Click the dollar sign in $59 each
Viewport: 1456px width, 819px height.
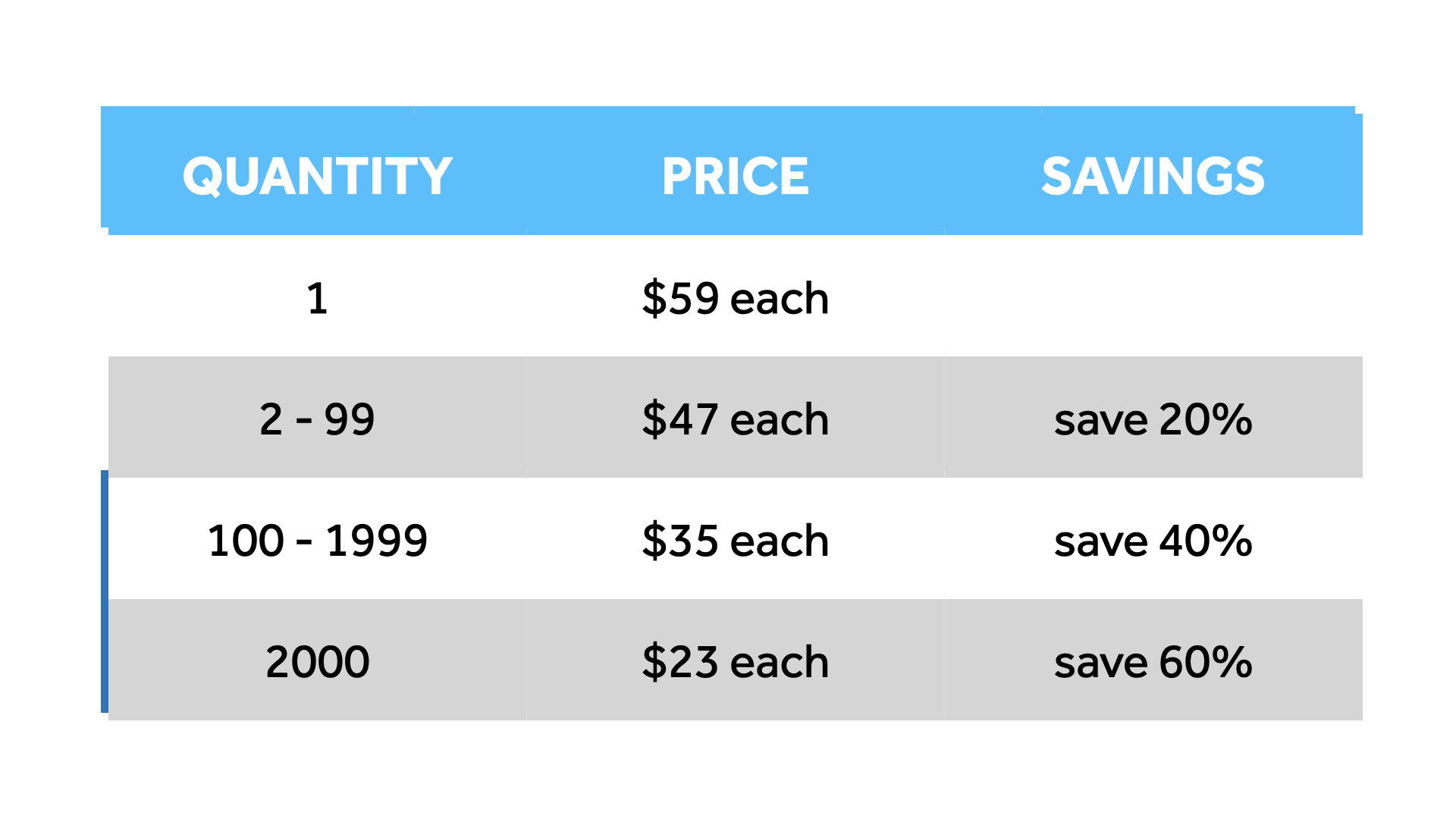[x=654, y=297]
